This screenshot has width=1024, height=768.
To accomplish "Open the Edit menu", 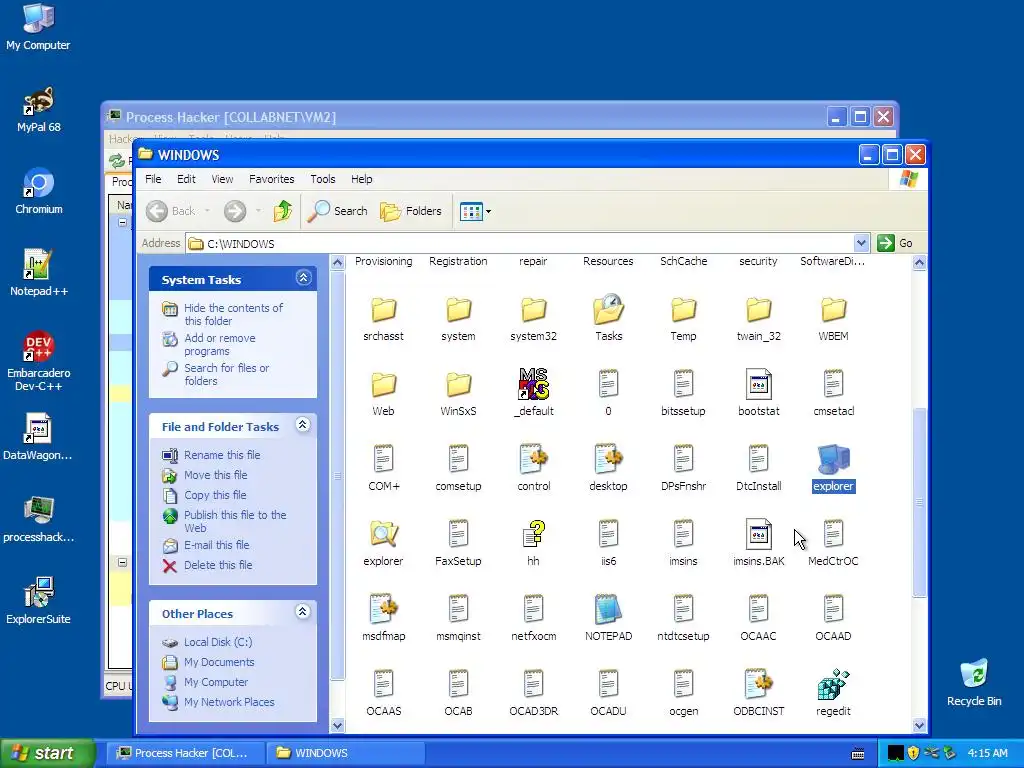I will point(186,179).
